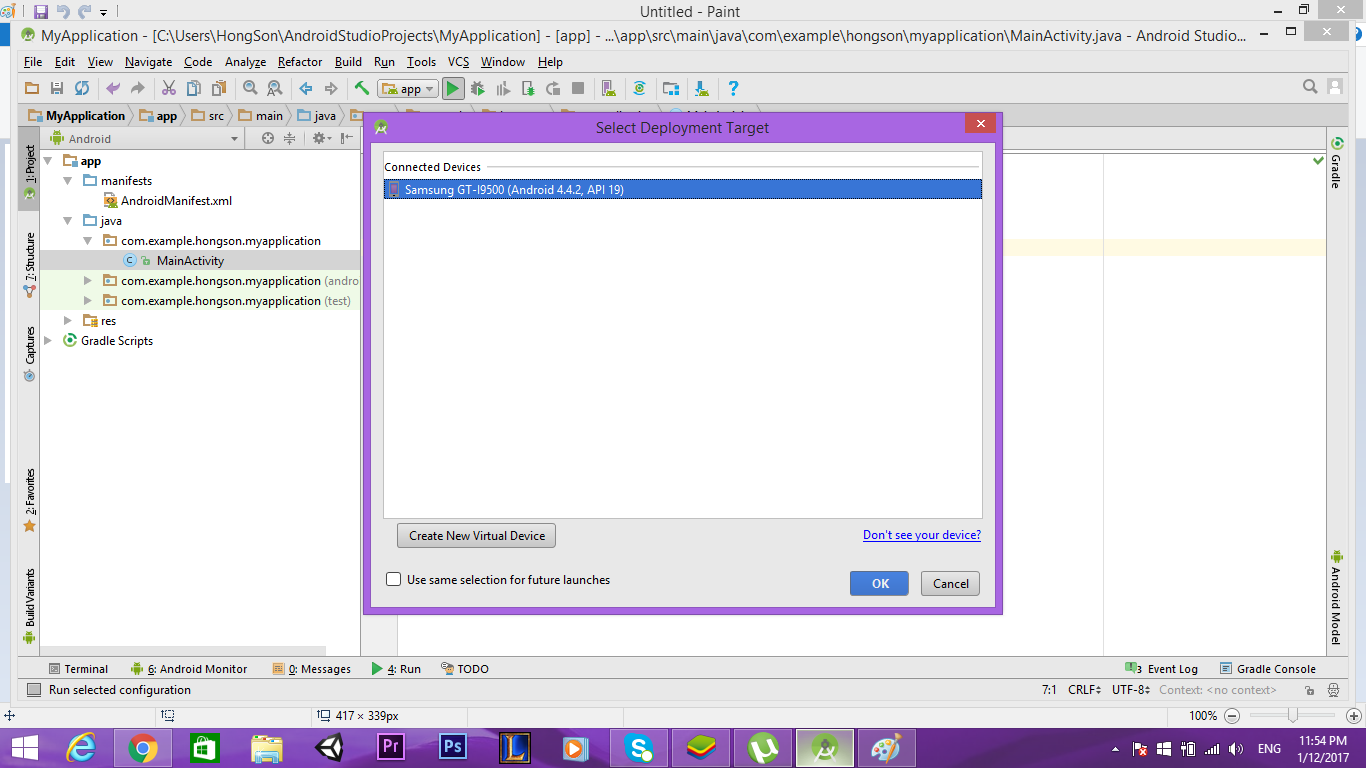Click Sync Project with Gradle icon
This screenshot has width=1366, height=768.
(x=639, y=89)
